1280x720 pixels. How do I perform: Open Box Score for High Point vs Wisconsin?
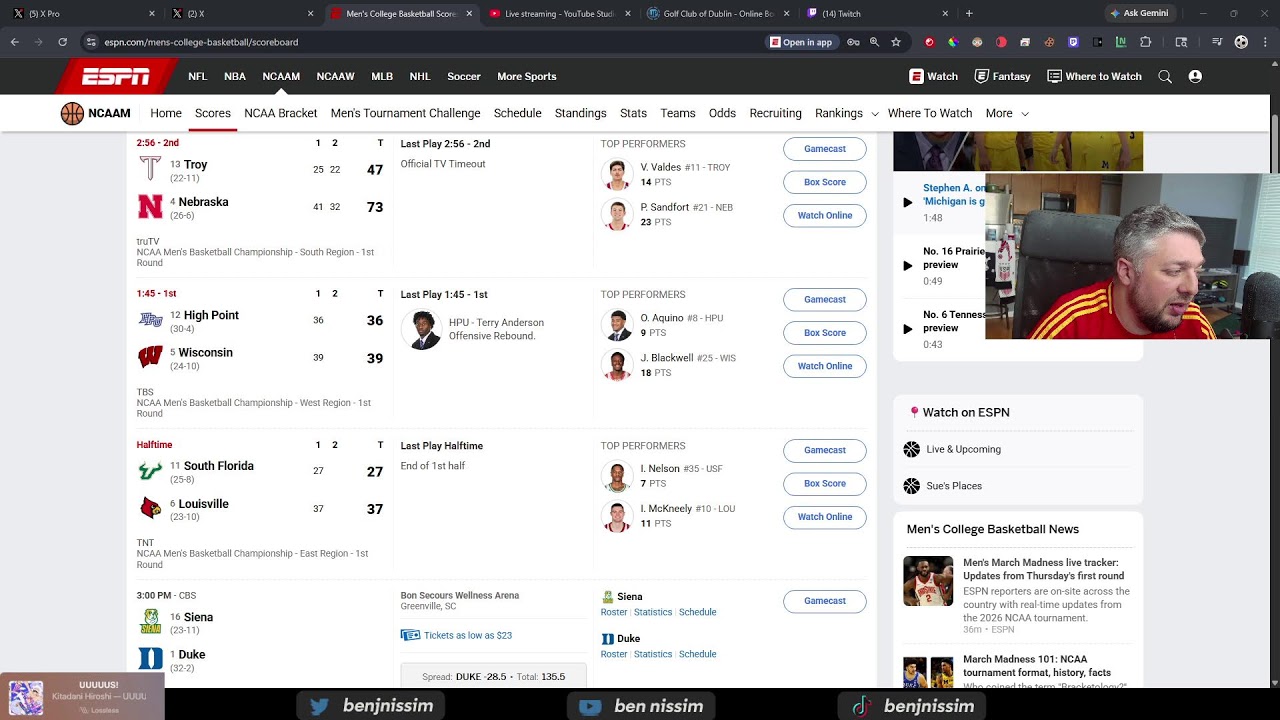[825, 333]
